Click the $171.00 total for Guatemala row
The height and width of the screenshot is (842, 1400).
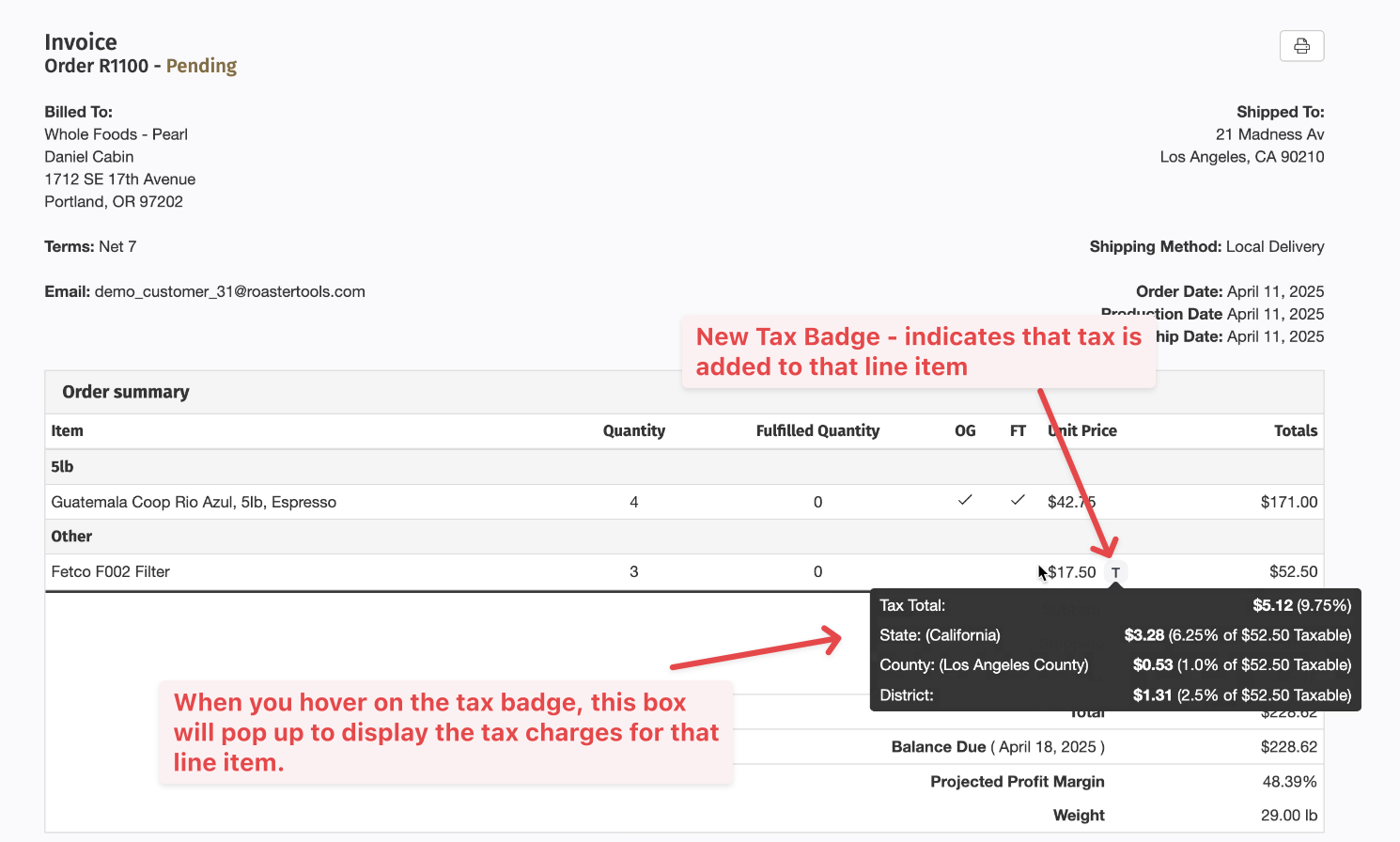click(x=1289, y=502)
